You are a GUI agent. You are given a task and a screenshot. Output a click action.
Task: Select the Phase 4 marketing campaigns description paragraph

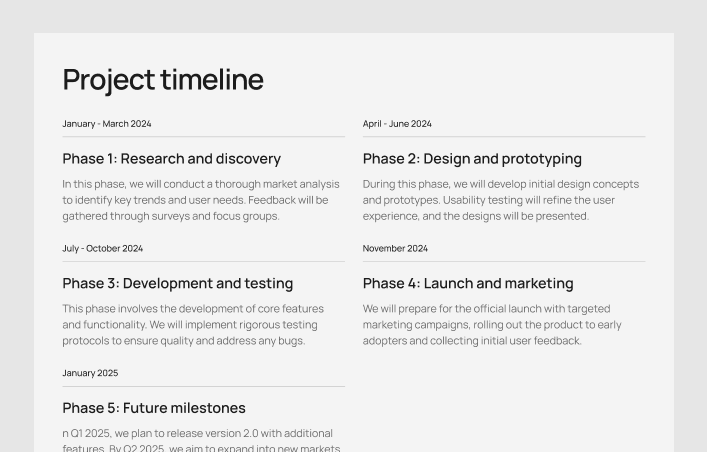492,325
